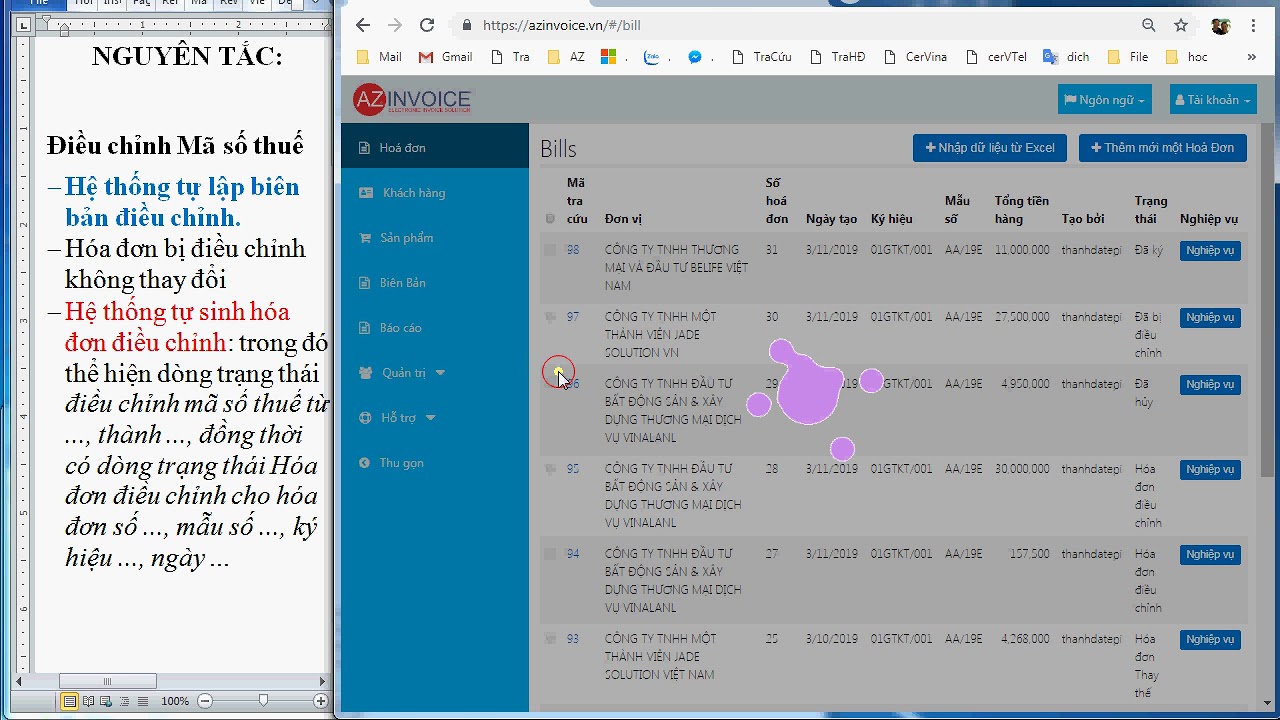The width and height of the screenshot is (1280, 720).
Task: View site security padlock info
Action: pos(466,25)
